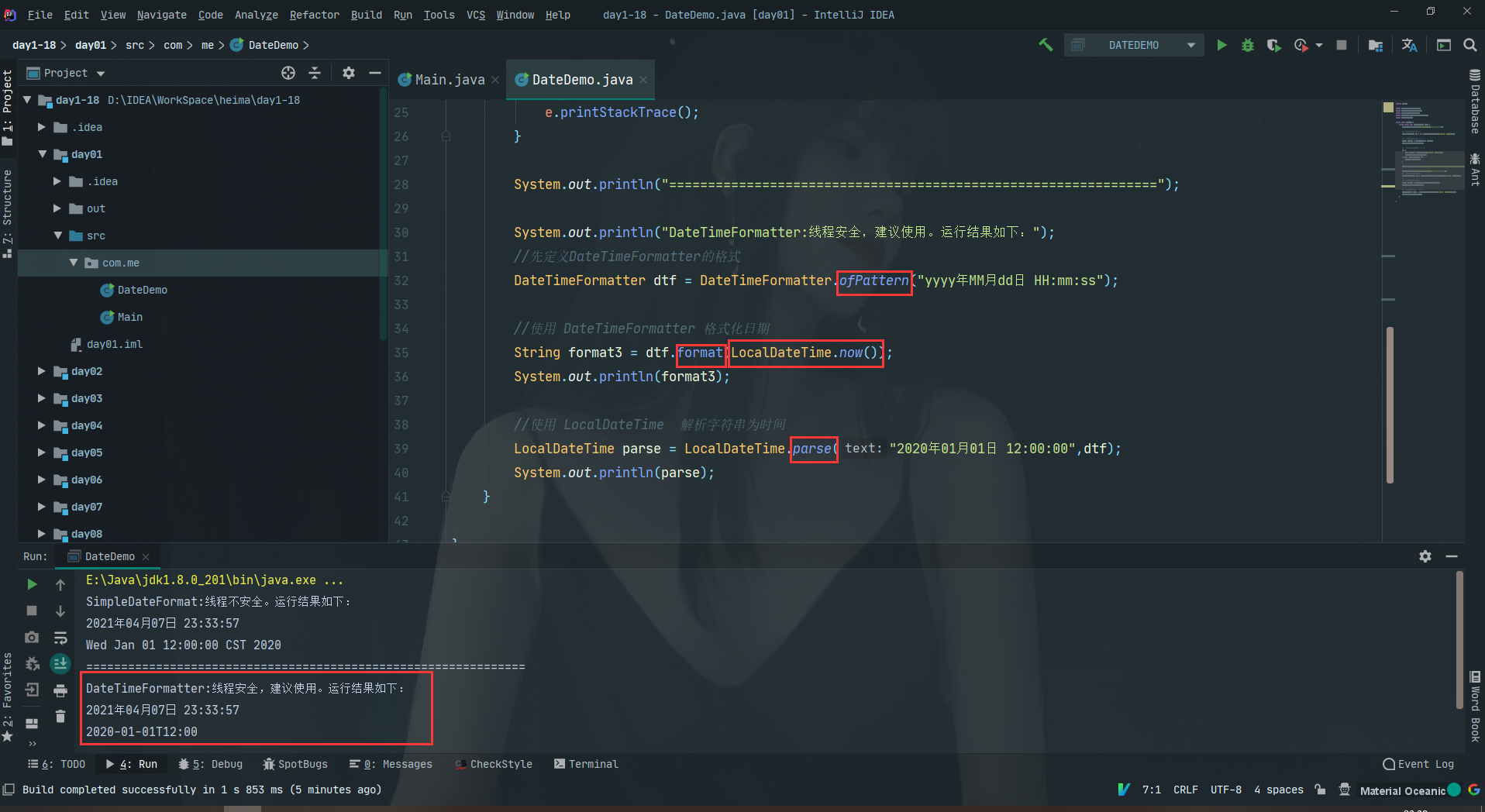Screen dimensions: 1485x812
Task: Run DateDemo with coverage icon
Action: tap(1273, 45)
